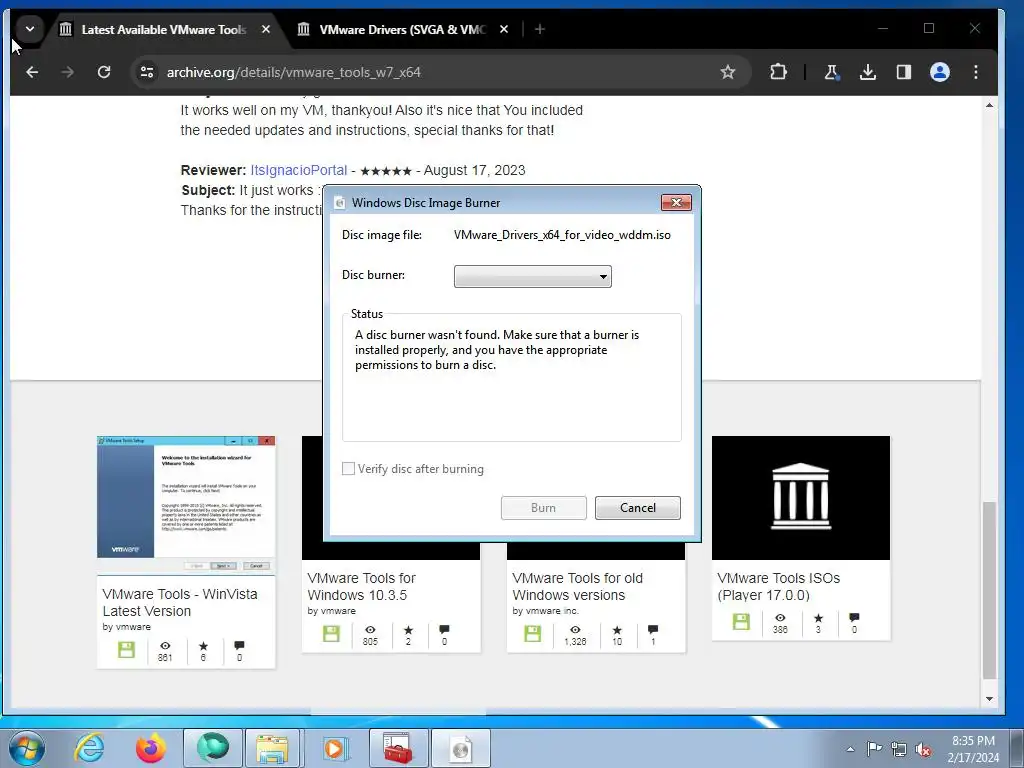Screen dimensions: 1024x768
Task: Open VMware Tools - WinVista Latest Version thumbnail
Action: pyautogui.click(x=186, y=505)
